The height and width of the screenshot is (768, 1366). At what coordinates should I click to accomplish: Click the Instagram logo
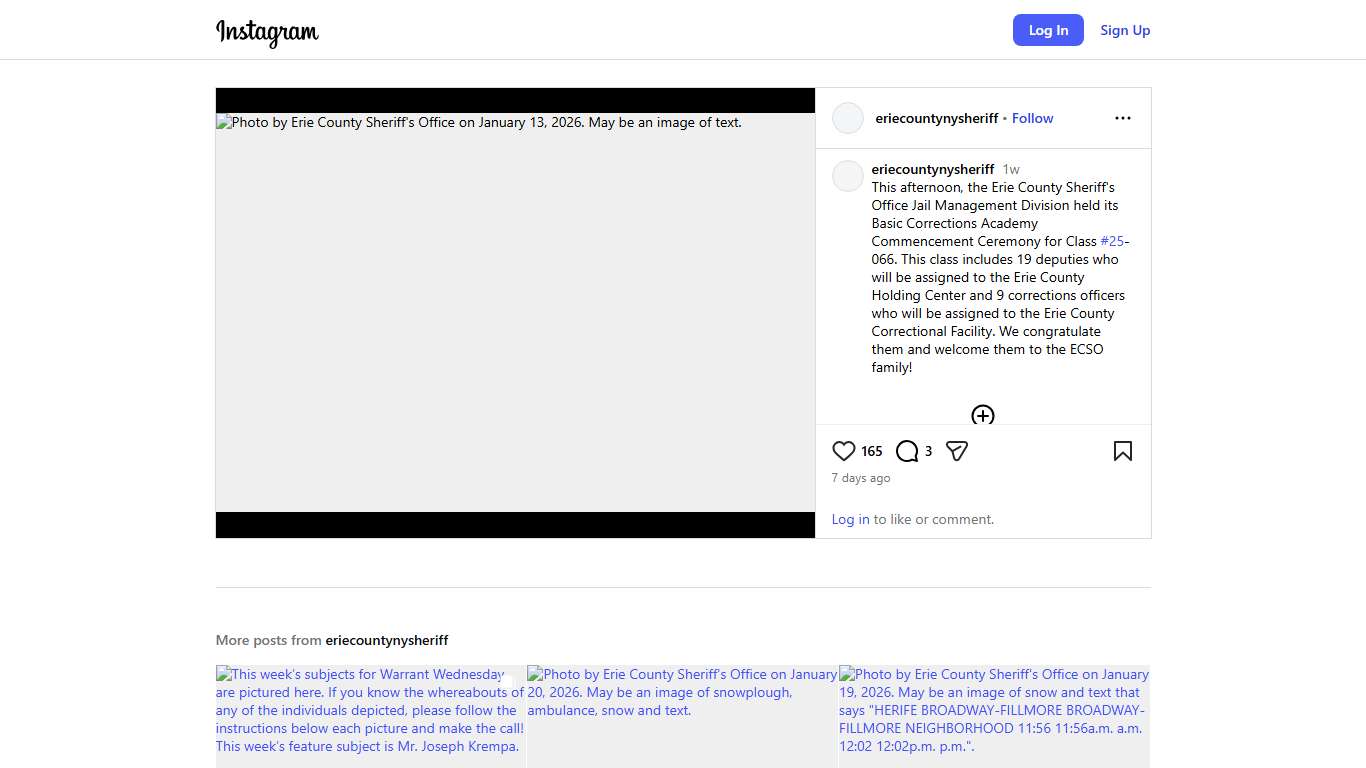coord(267,31)
